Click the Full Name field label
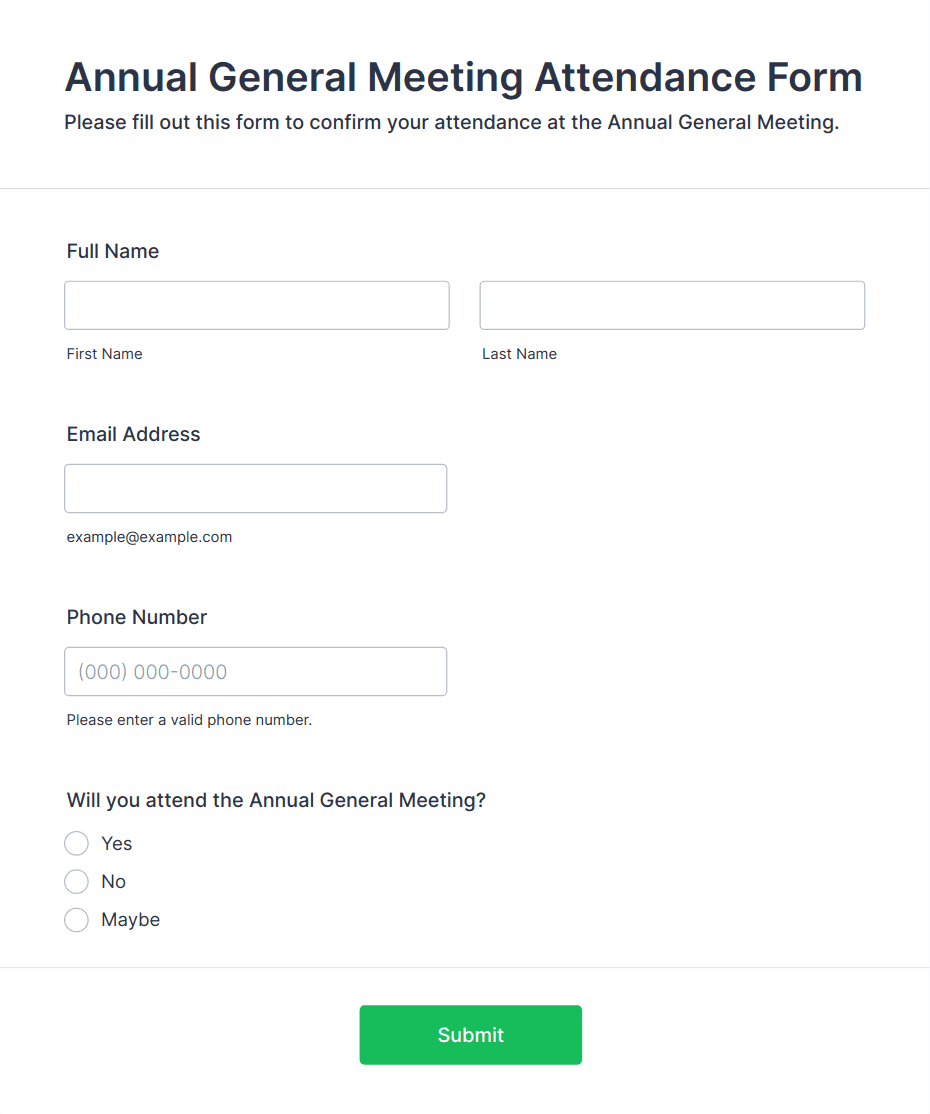The height and width of the screenshot is (1114, 930). coord(113,252)
